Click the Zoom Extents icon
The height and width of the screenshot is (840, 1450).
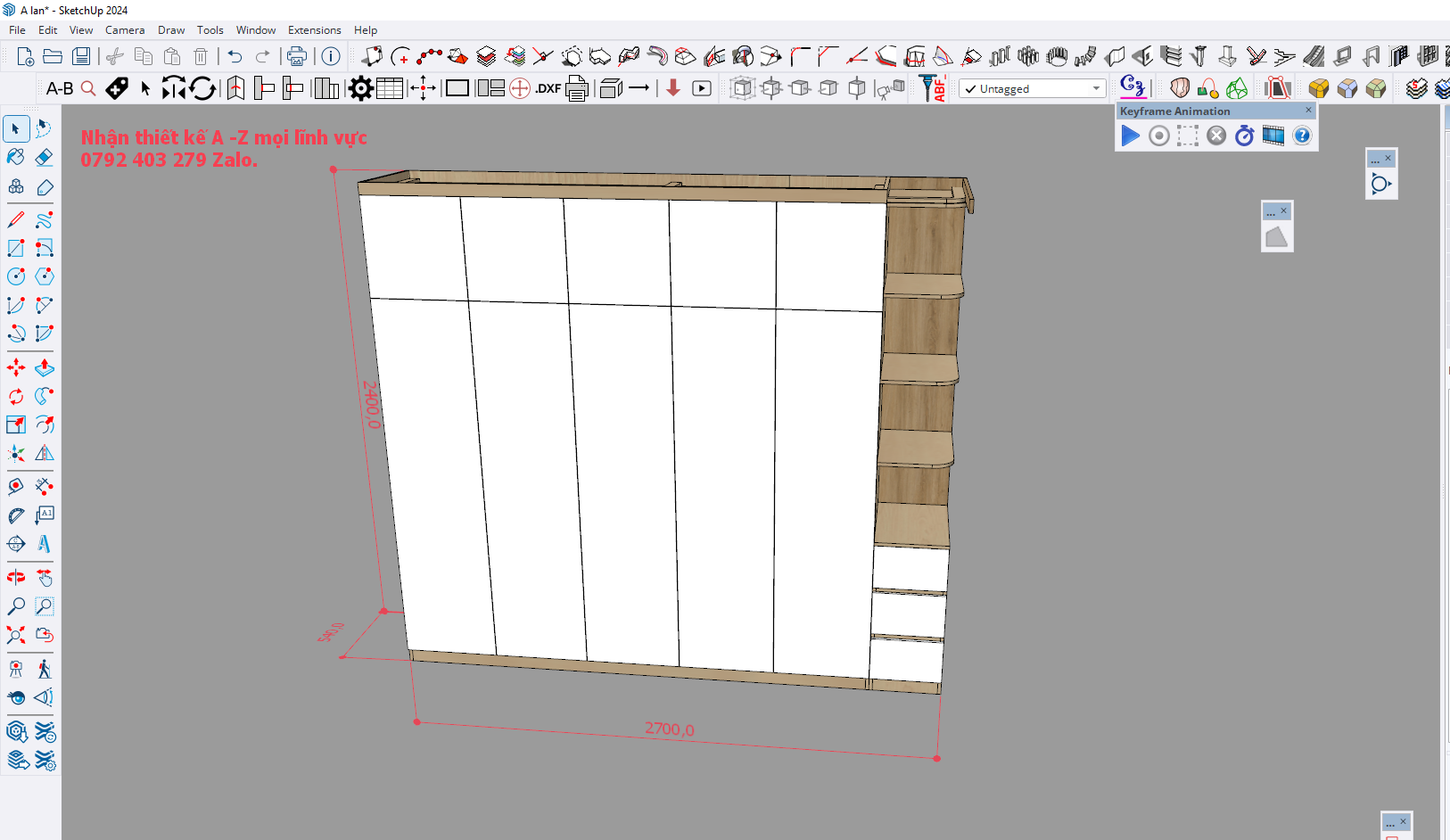pyautogui.click(x=16, y=635)
